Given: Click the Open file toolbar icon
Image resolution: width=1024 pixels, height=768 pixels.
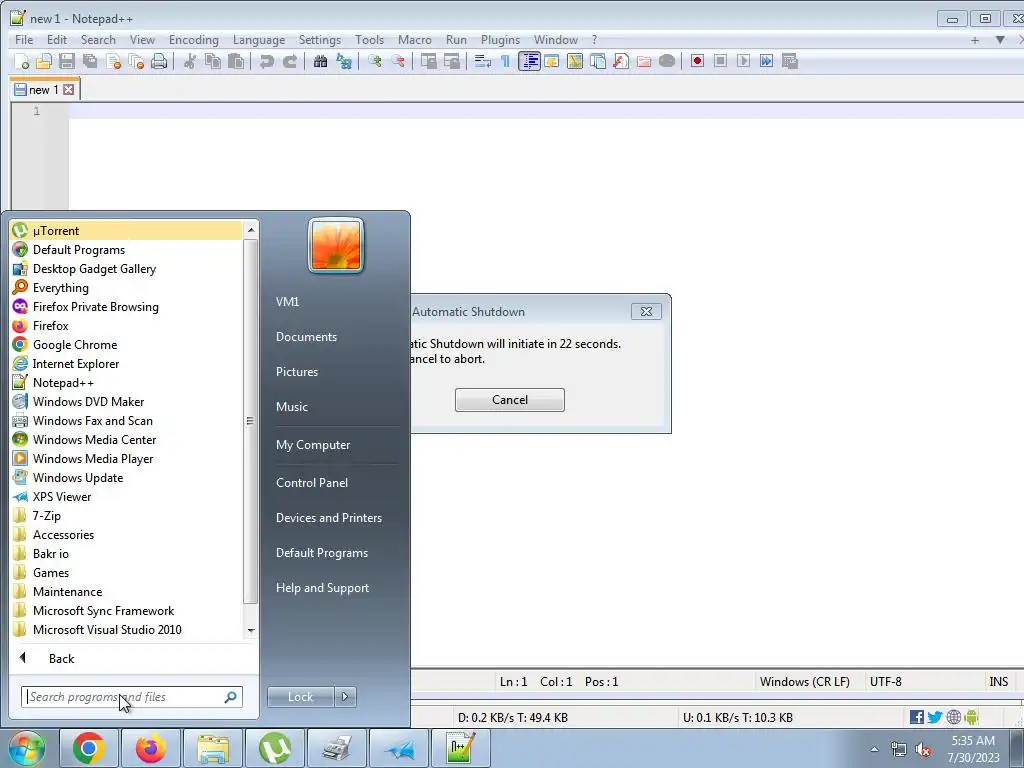Looking at the screenshot, I should pos(44,61).
